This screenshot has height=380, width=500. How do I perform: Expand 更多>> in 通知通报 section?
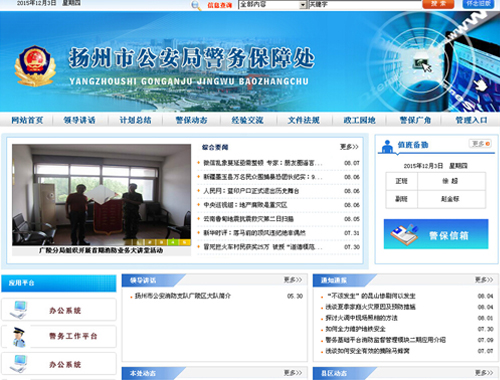[x=484, y=280]
